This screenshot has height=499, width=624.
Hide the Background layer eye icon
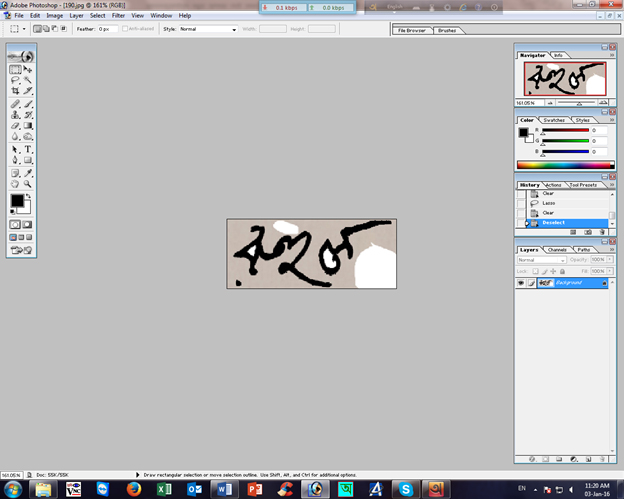[521, 283]
